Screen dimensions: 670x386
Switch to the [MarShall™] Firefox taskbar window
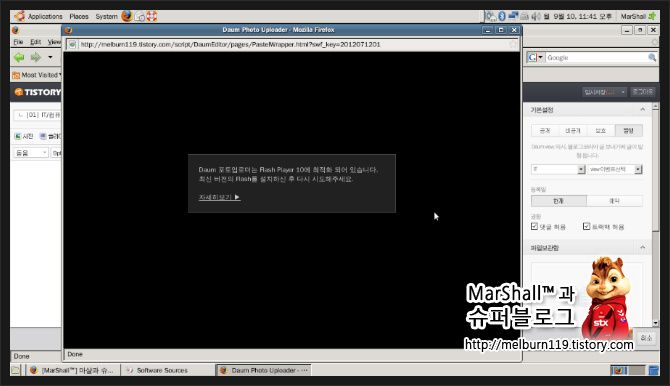click(72, 370)
